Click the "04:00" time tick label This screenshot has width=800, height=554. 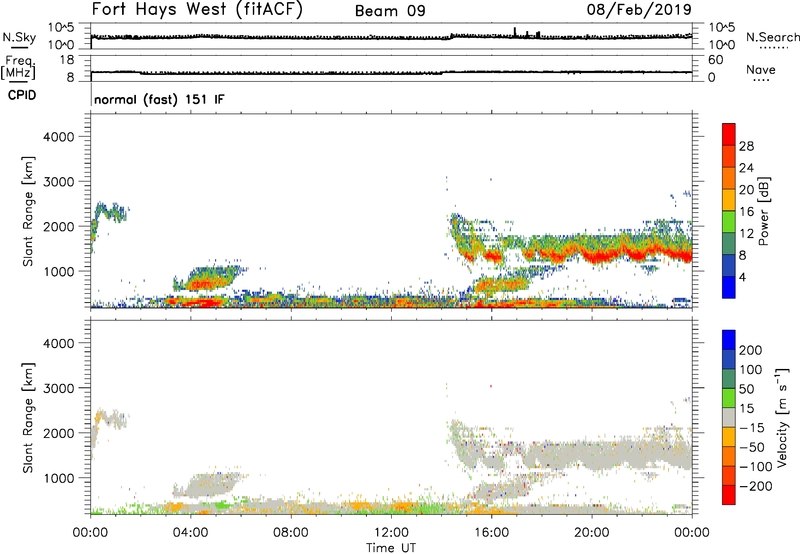coord(190,533)
